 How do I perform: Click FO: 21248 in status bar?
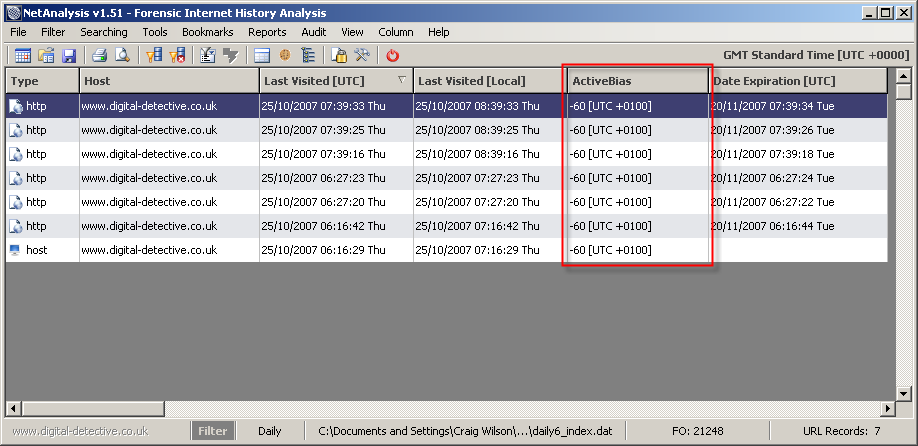(698, 431)
